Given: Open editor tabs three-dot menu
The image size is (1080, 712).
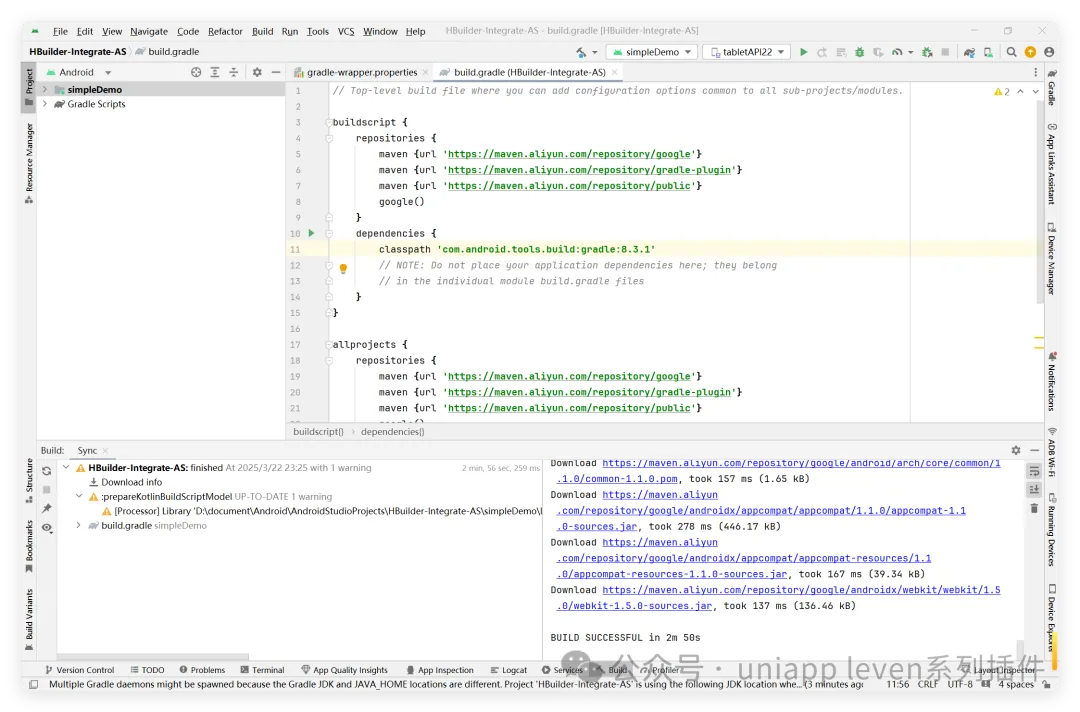Looking at the screenshot, I should (x=1035, y=72).
